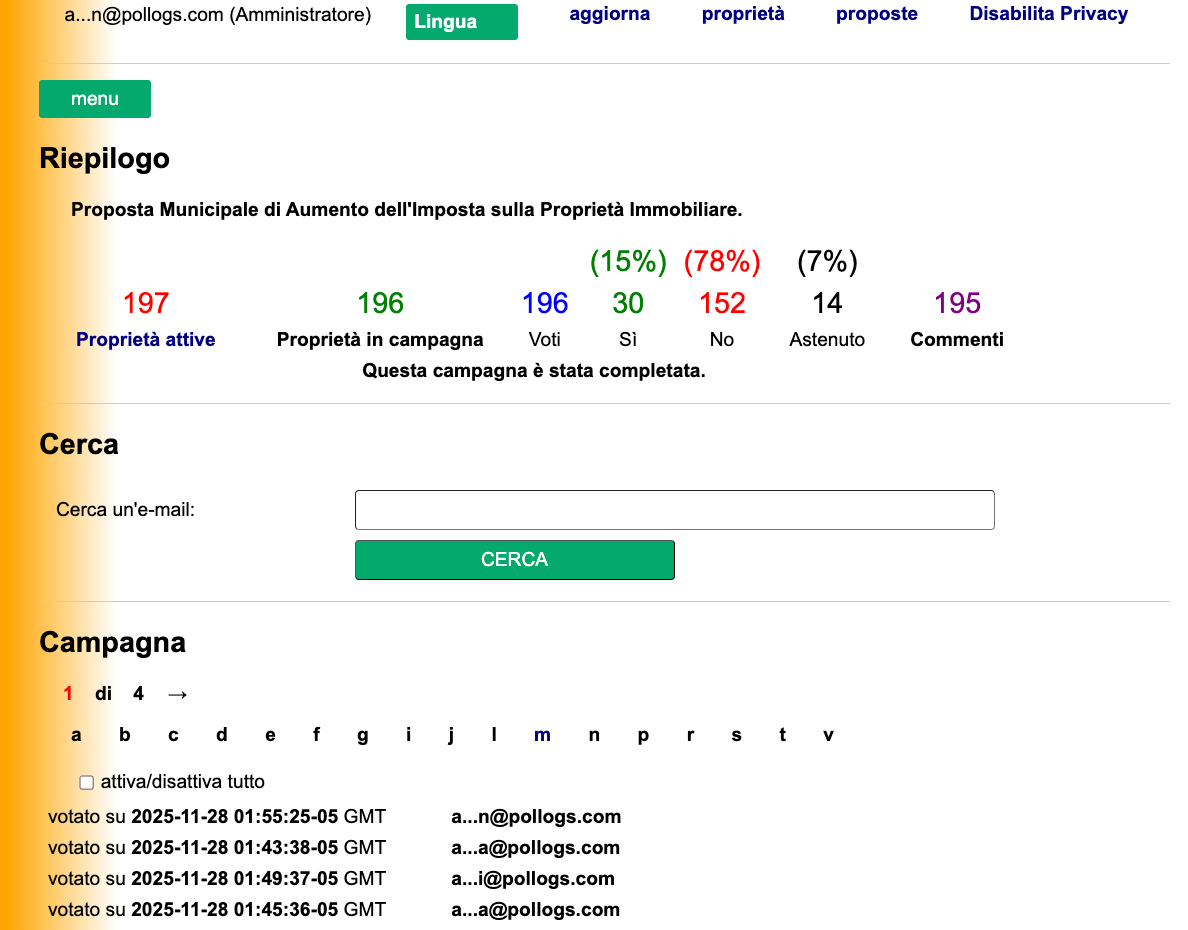This screenshot has width=1188, height=930.
Task: Click the Proprietà attive link
Action: pyautogui.click(x=145, y=339)
